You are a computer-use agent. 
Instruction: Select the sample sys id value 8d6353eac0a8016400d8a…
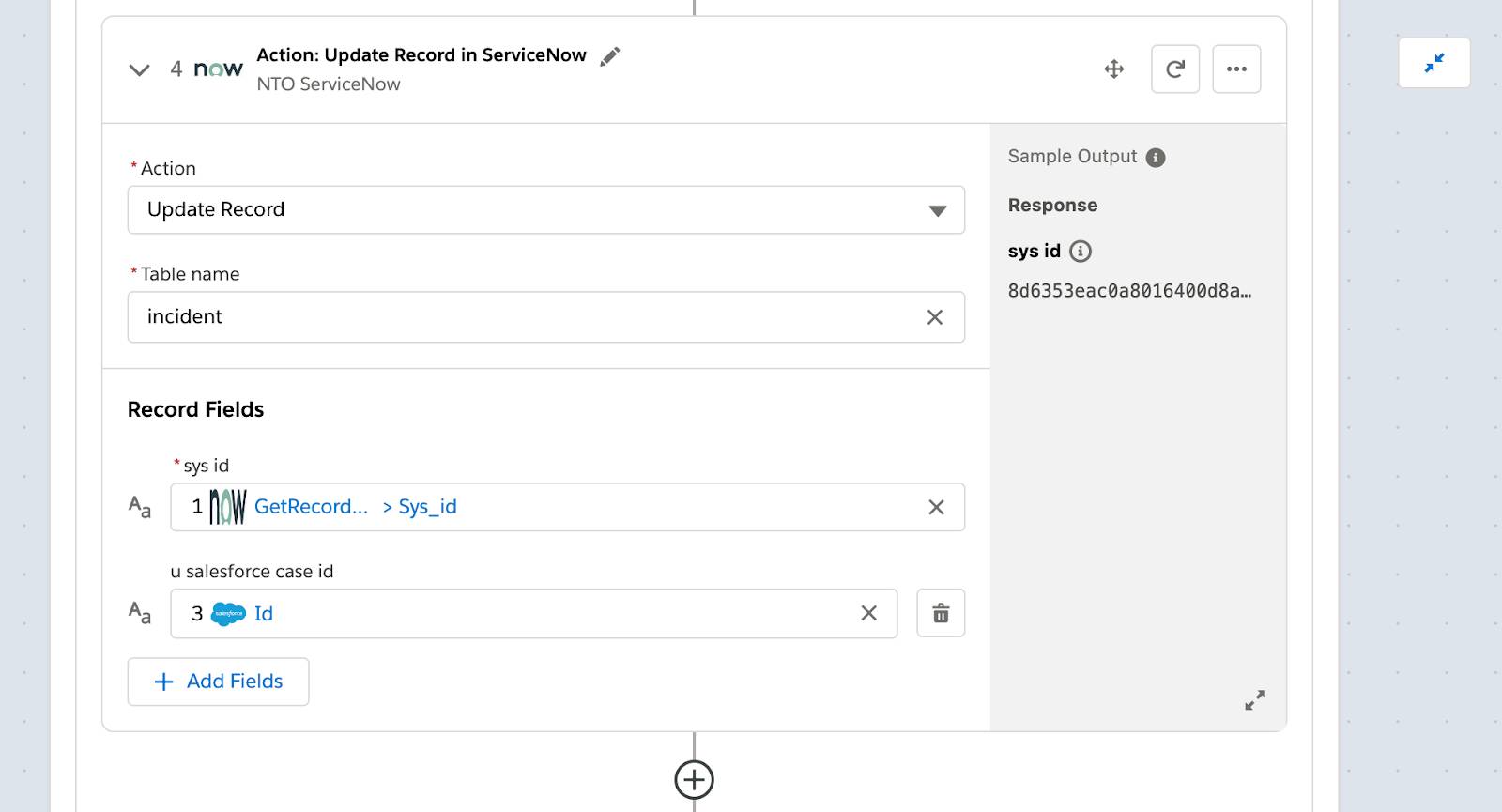click(1129, 291)
